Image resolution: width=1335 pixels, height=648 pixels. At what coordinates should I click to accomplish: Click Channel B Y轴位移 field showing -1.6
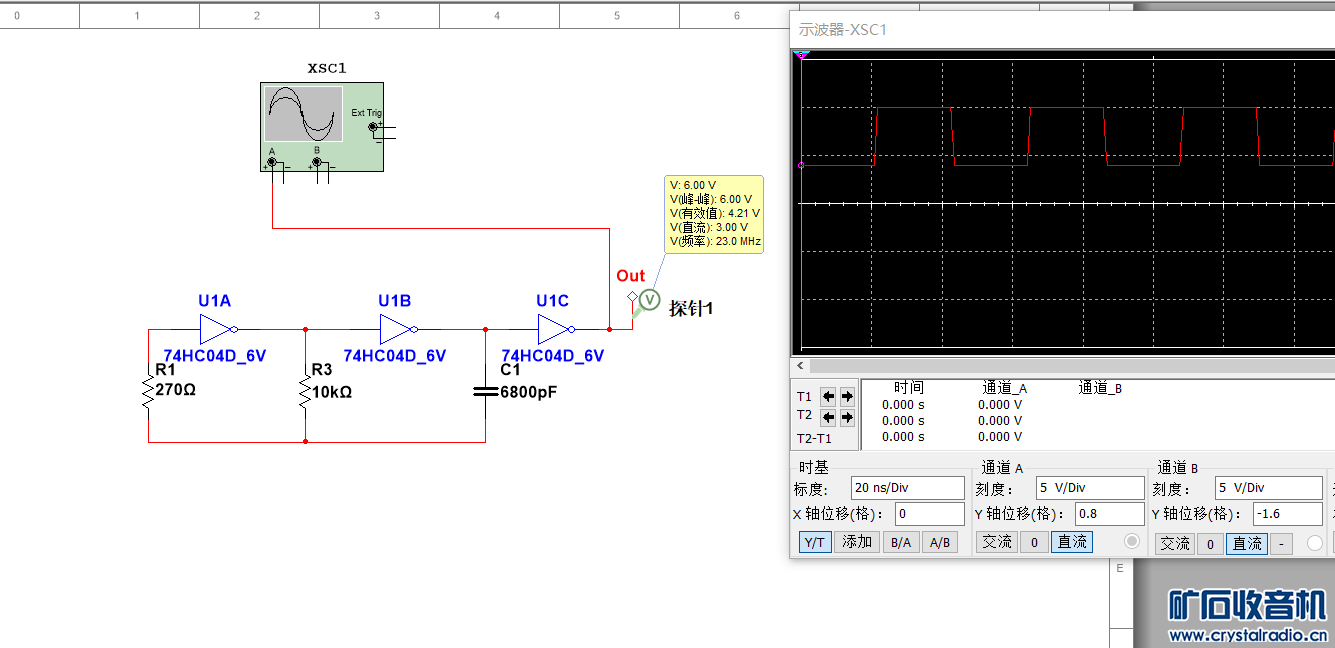(x=1268, y=514)
